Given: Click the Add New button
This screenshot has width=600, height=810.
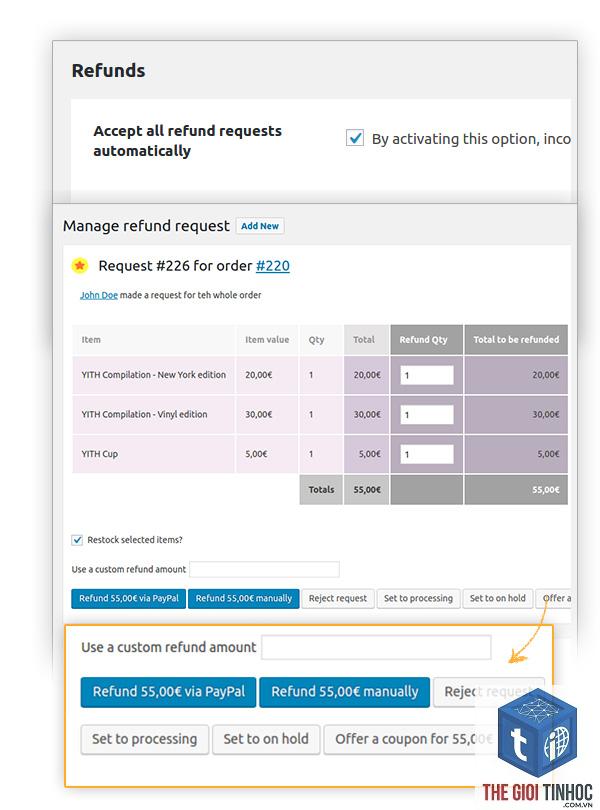Looking at the screenshot, I should pyautogui.click(x=260, y=226).
